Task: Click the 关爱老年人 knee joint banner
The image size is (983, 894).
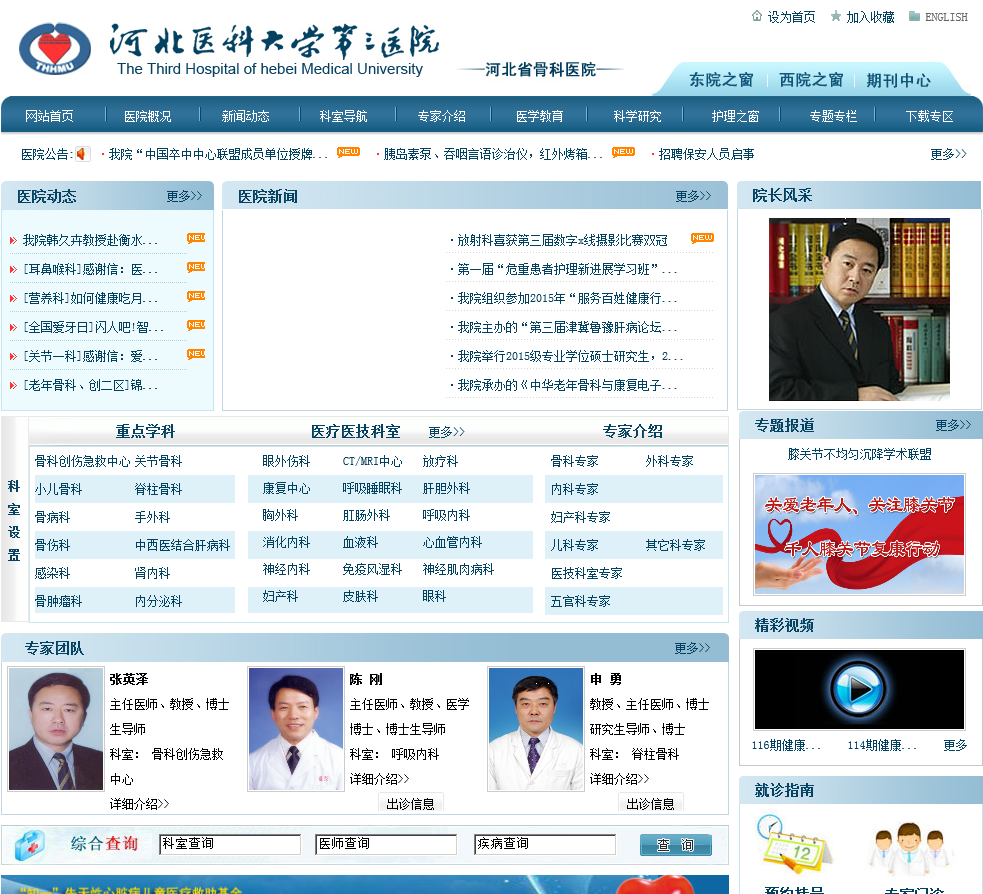Action: (x=859, y=534)
